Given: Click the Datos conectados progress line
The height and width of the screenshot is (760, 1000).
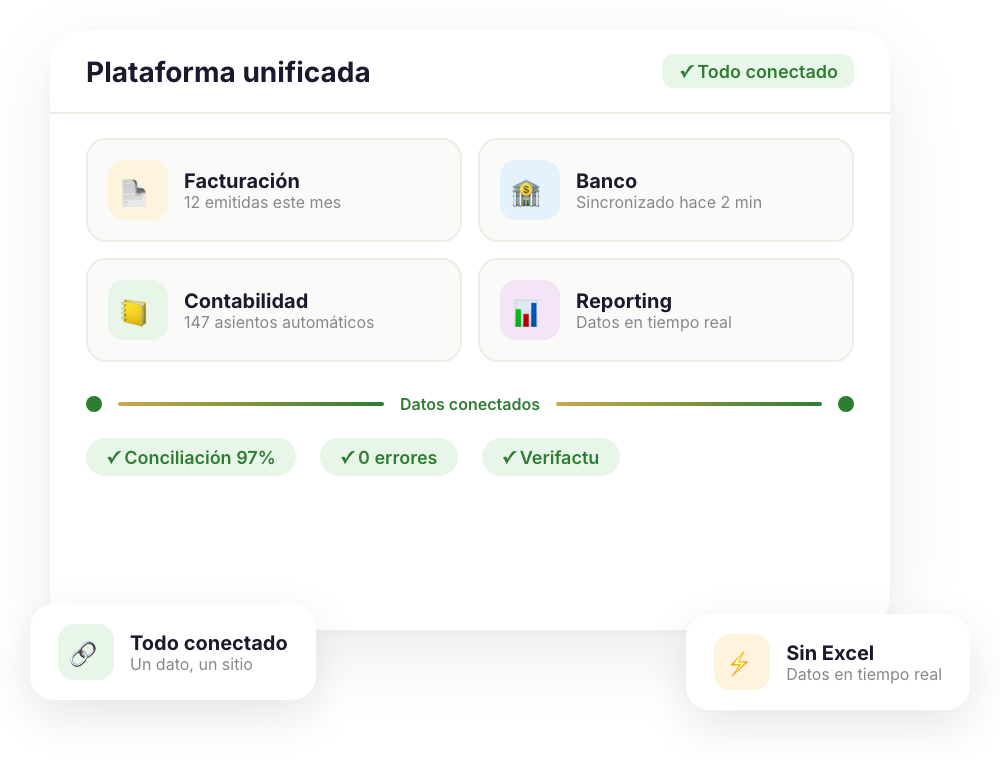Looking at the screenshot, I should [x=470, y=404].
